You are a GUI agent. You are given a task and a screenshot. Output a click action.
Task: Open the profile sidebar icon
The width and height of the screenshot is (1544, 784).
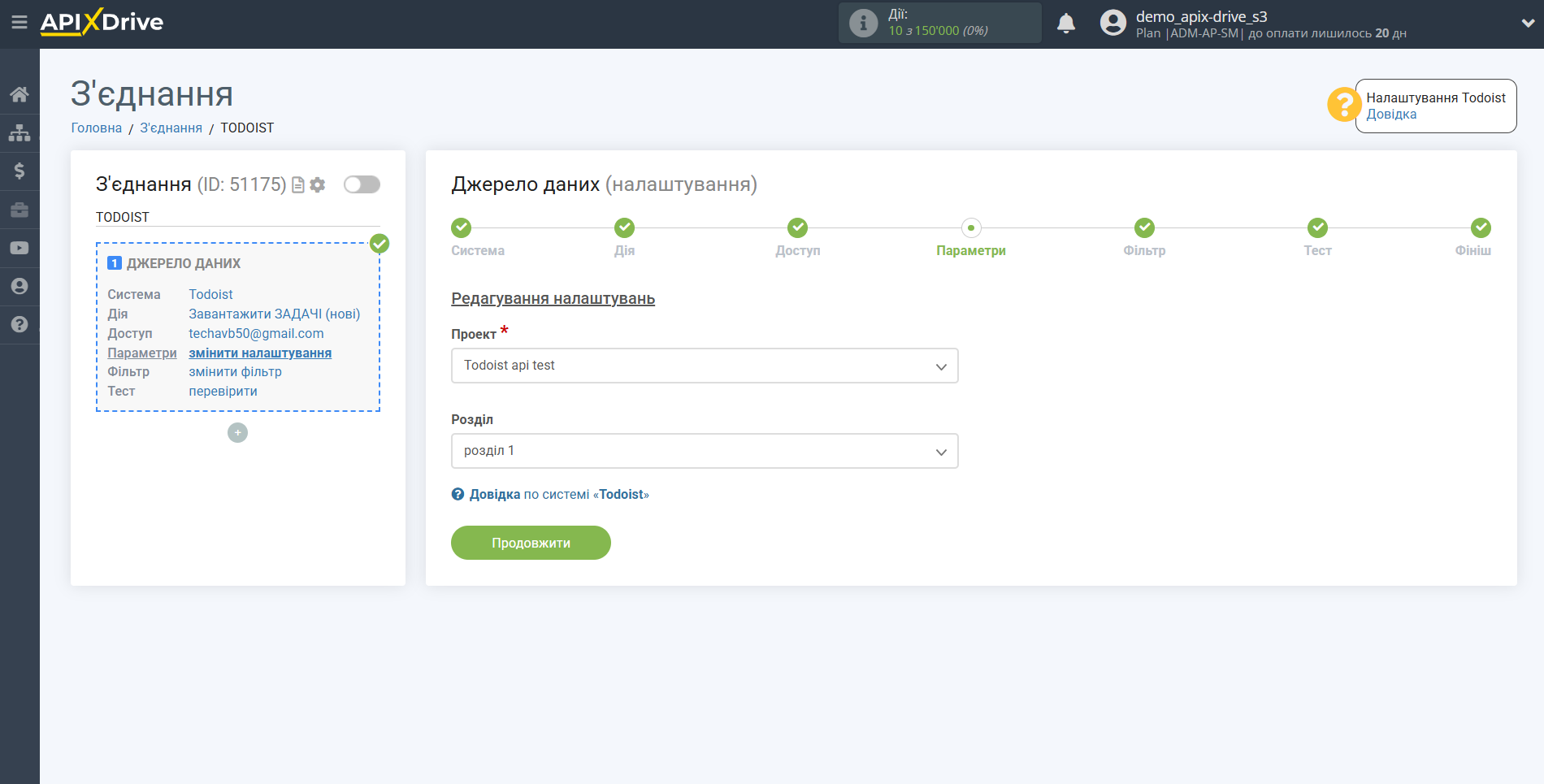tap(20, 286)
